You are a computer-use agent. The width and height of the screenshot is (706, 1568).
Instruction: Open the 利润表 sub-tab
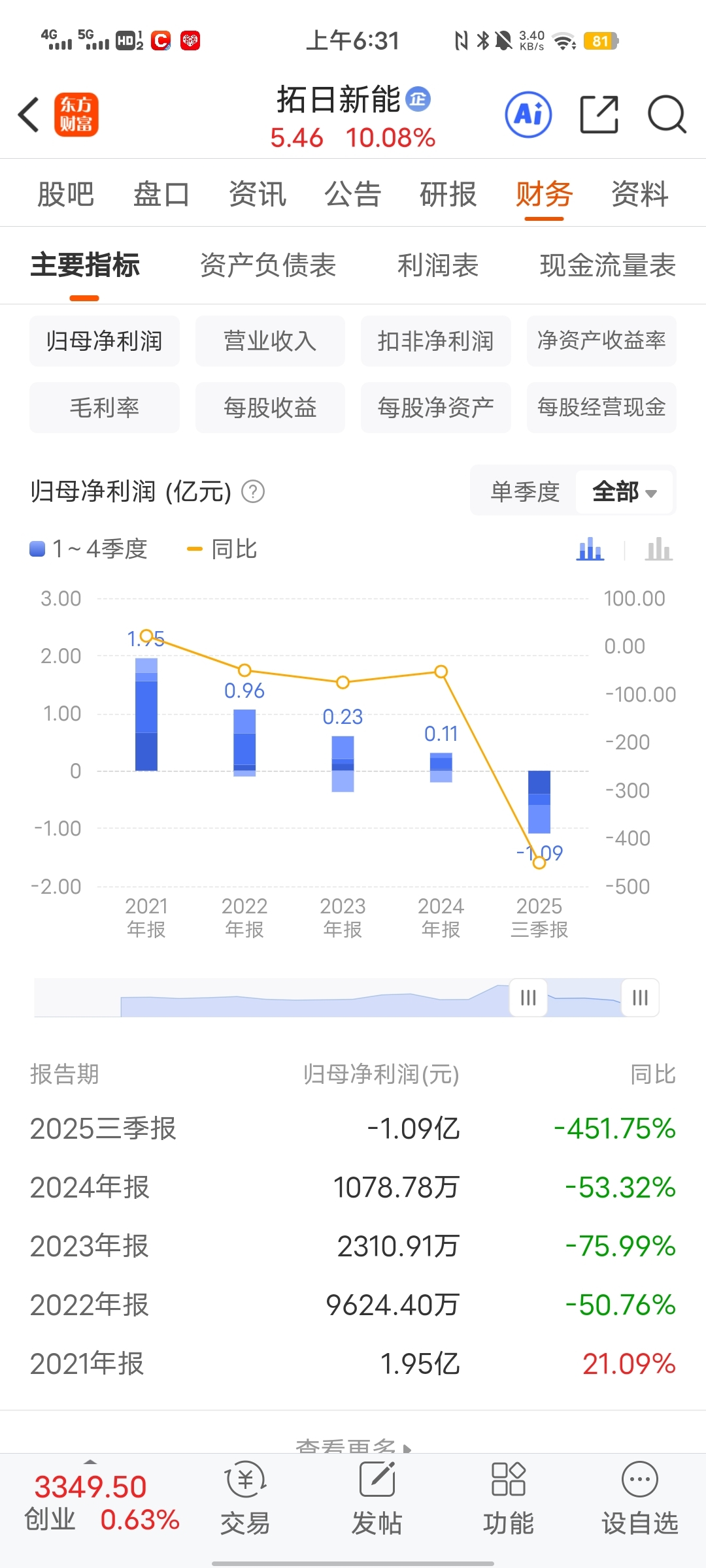[x=438, y=265]
